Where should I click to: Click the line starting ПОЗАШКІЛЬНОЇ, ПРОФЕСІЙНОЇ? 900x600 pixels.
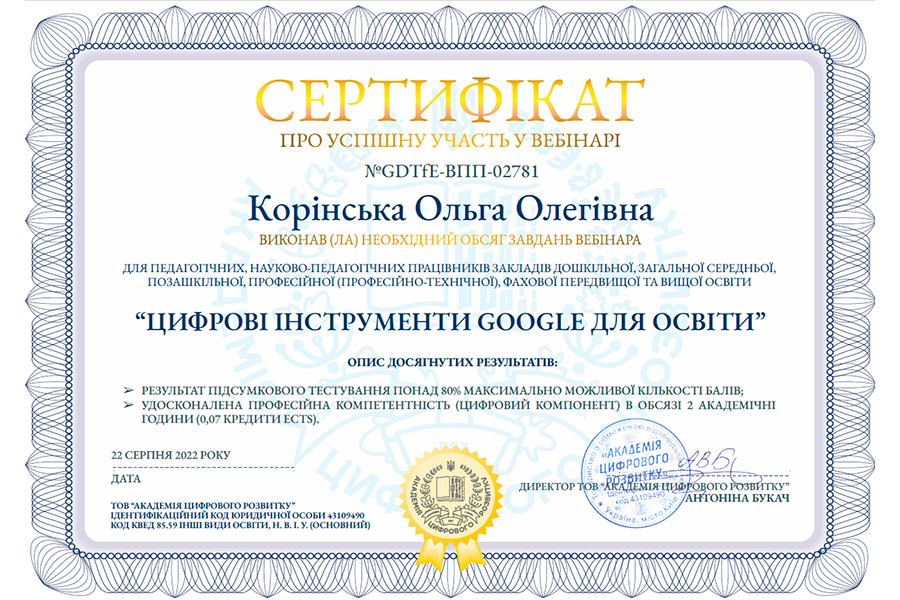point(449,282)
